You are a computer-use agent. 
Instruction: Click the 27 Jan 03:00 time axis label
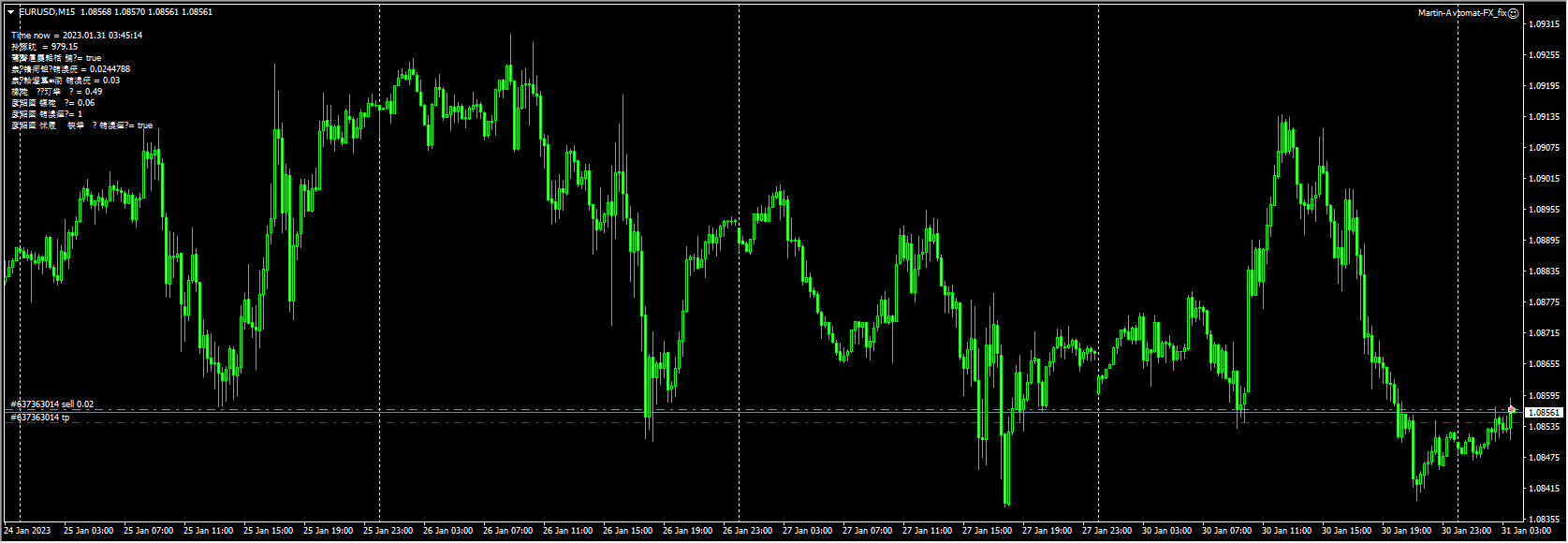[808, 531]
